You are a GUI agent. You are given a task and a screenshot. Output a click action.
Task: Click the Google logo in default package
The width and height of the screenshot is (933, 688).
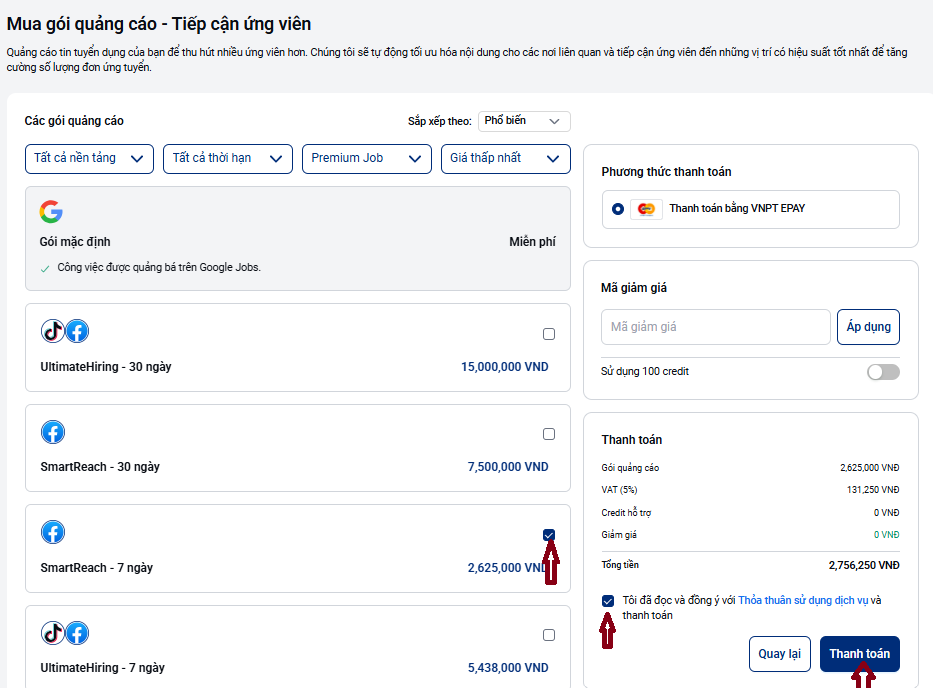coord(51,211)
